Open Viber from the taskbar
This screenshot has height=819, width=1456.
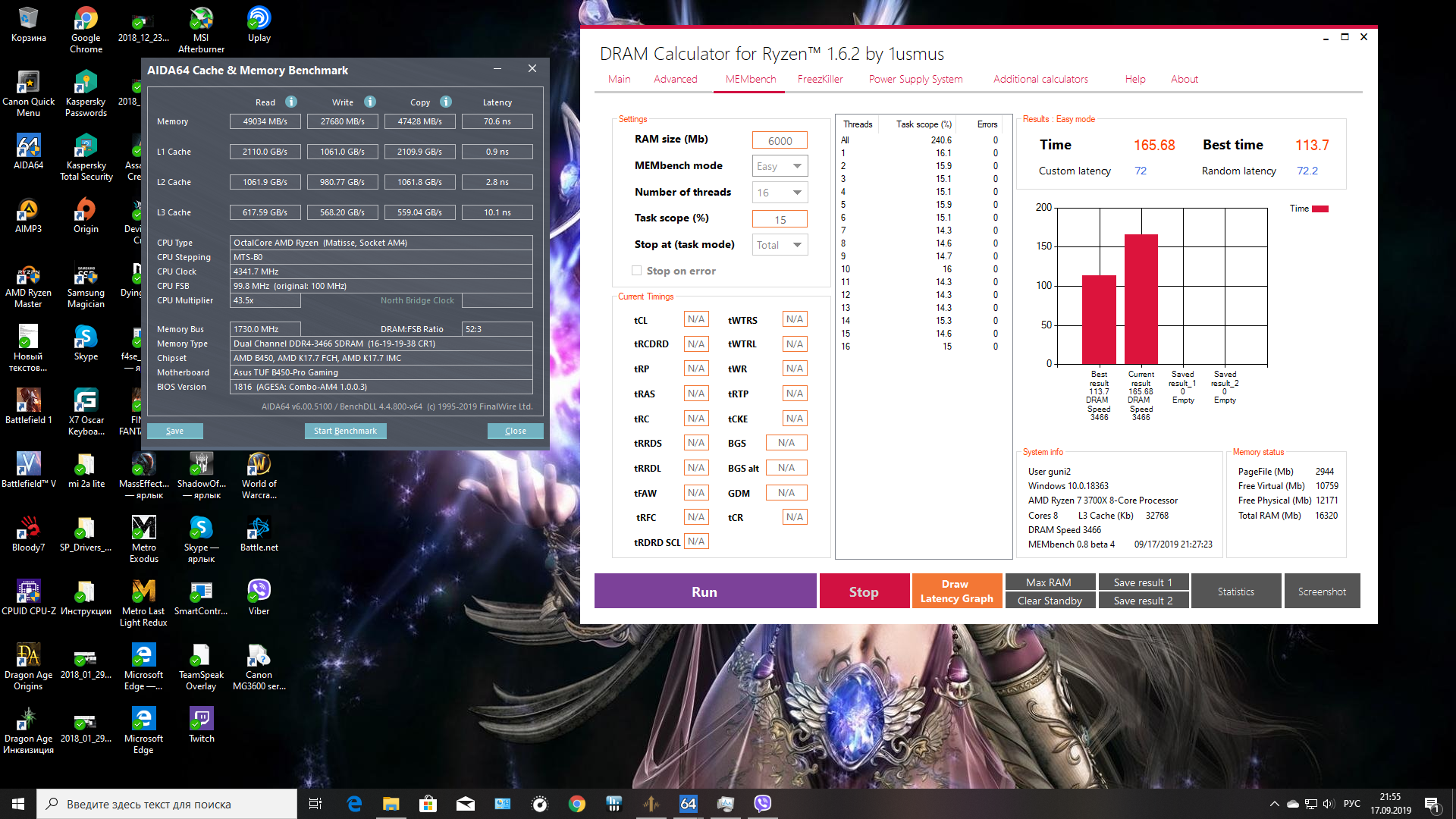click(762, 804)
